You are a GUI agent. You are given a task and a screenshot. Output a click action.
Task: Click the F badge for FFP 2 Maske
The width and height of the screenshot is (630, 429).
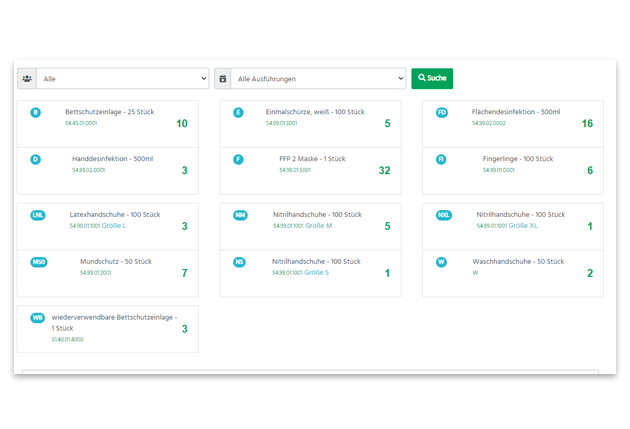[x=238, y=159]
